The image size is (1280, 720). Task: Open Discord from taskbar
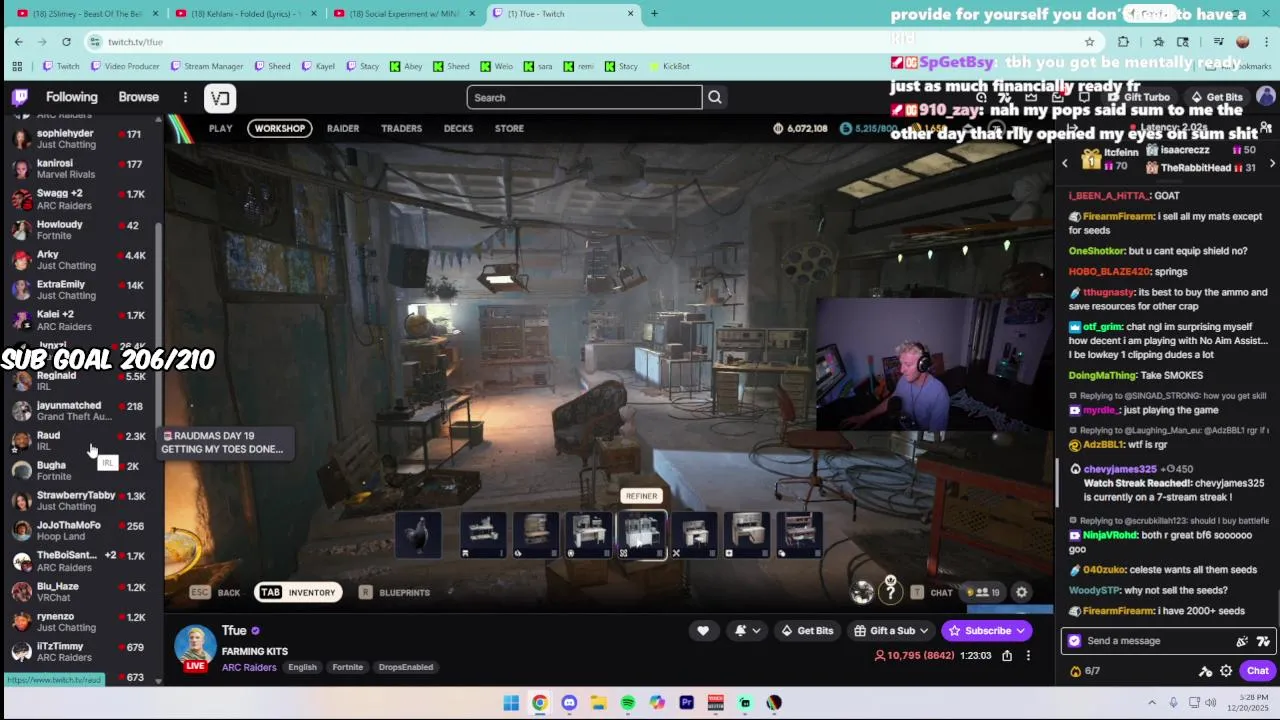569,703
